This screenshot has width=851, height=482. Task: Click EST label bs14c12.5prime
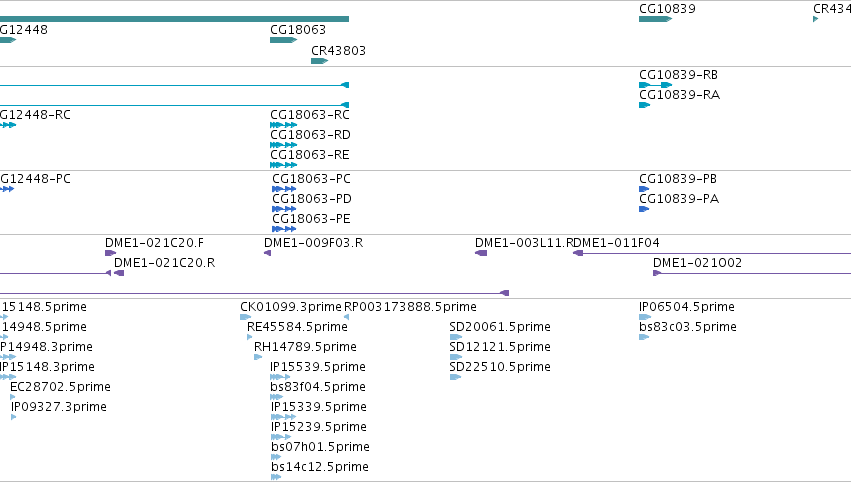320,467
